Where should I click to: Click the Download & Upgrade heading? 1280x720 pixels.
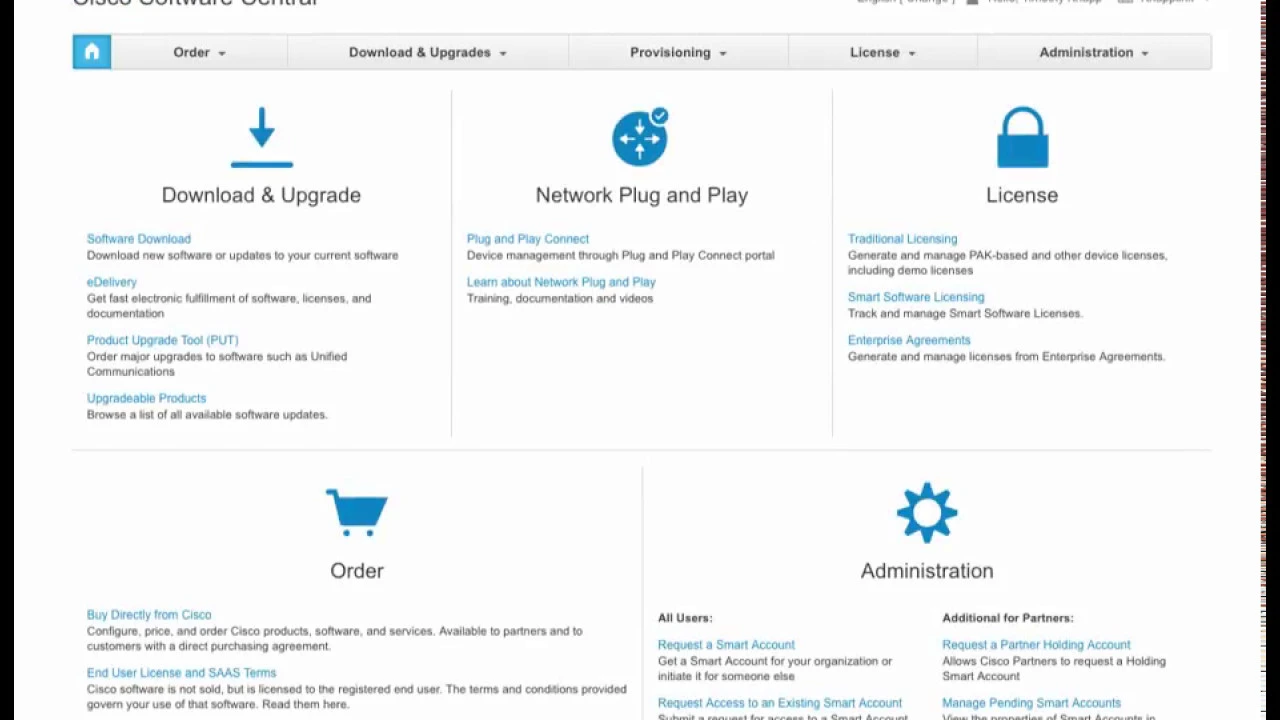click(x=261, y=195)
